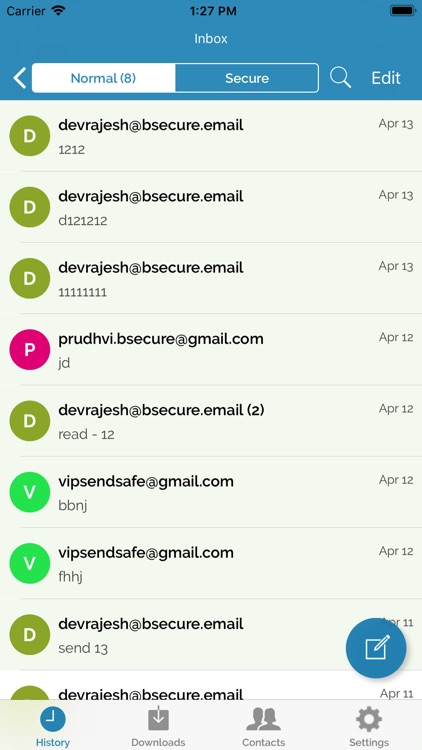Viewport: 422px width, 750px height.
Task: Tap Edit in the top bar
Action: [x=386, y=78]
